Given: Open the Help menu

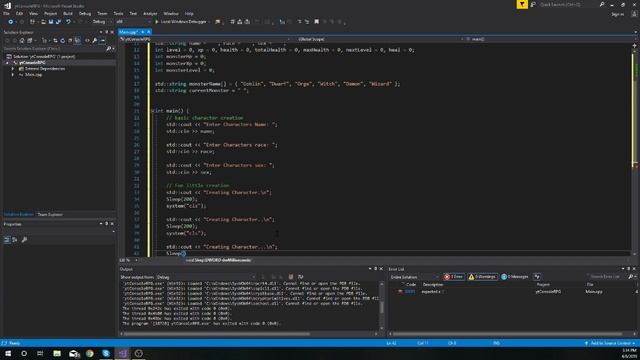Looking at the screenshot, I should coord(189,13).
